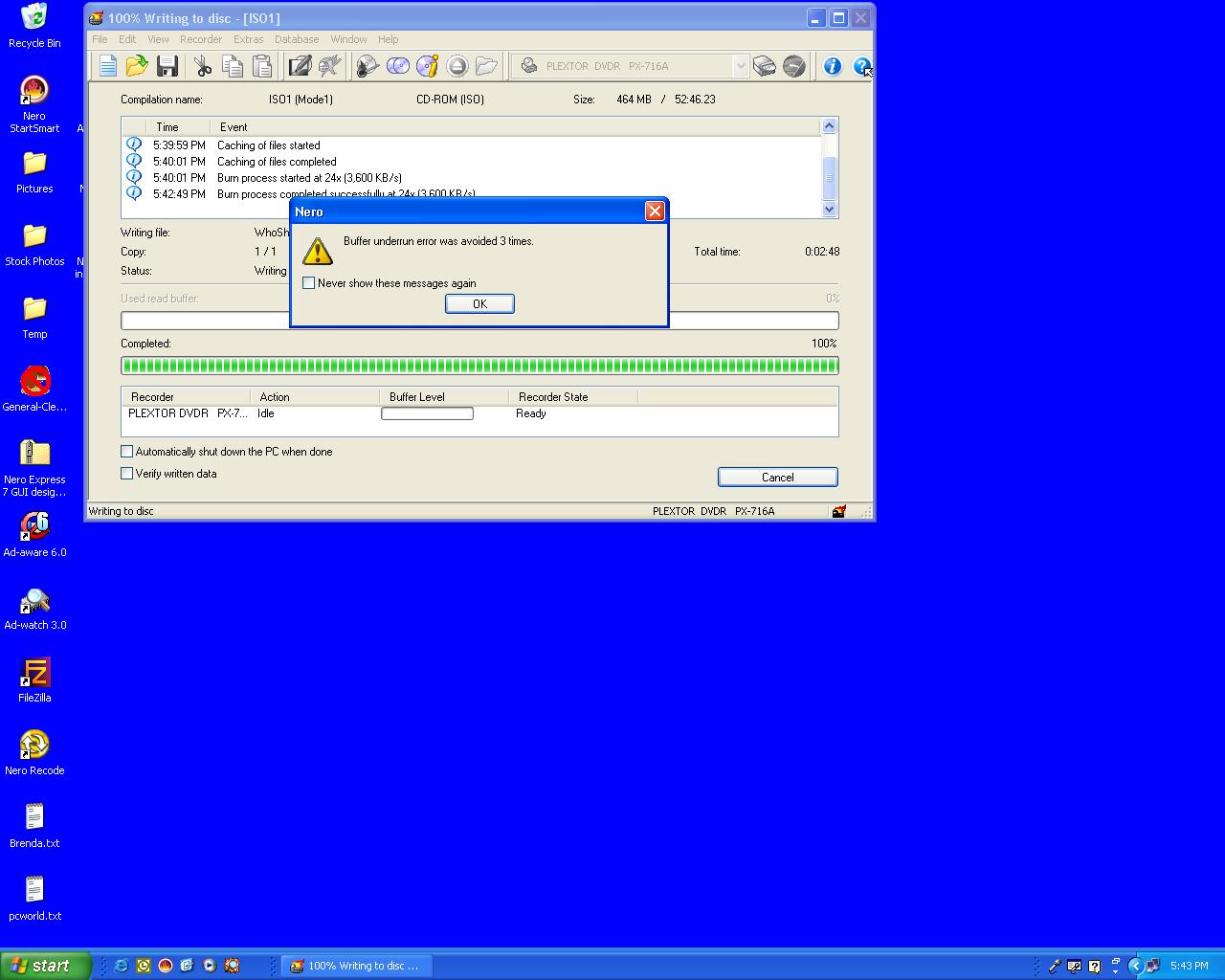1225x980 pixels.
Task: Click the Disc info icon
Action: (x=428, y=66)
